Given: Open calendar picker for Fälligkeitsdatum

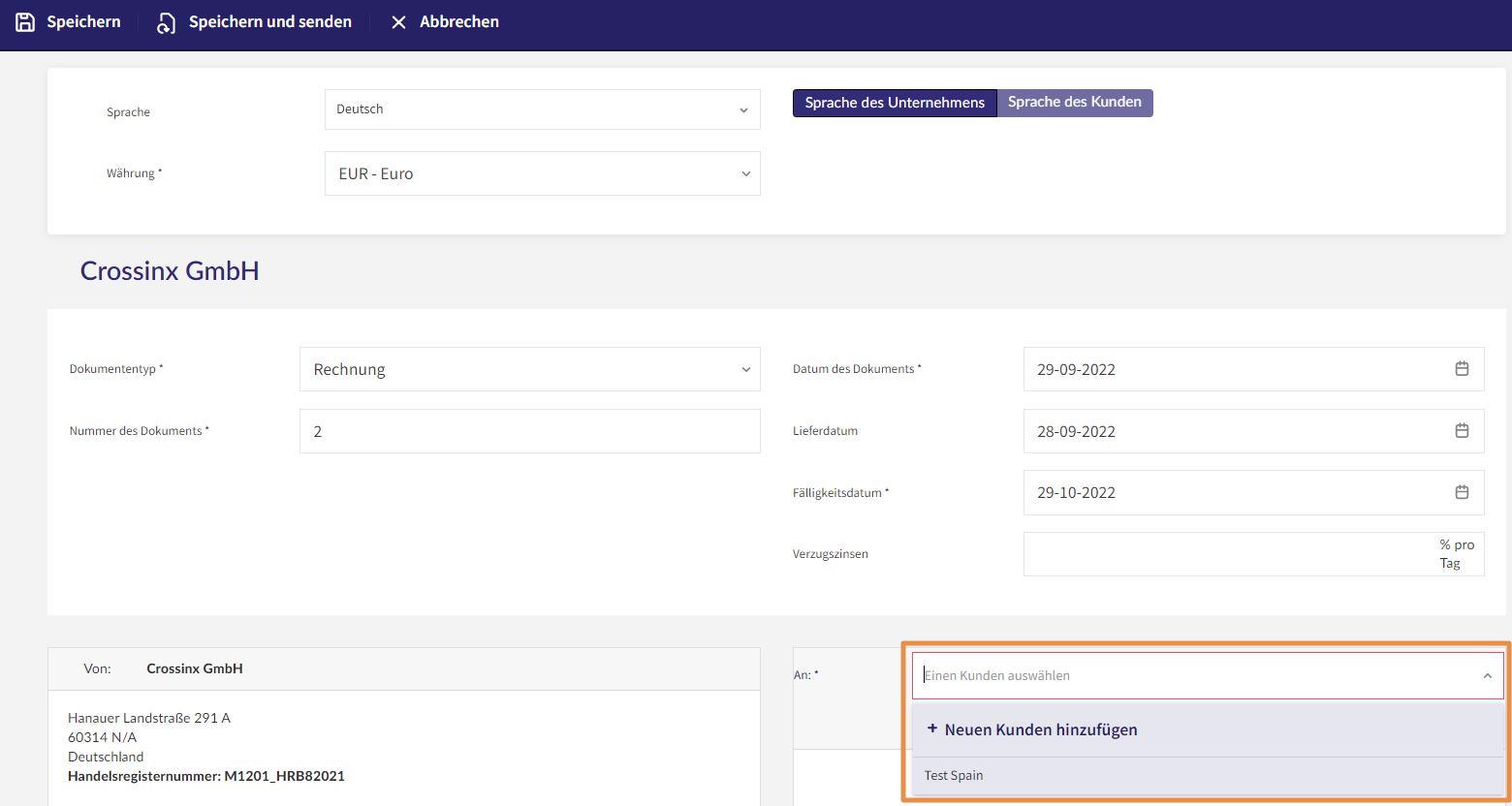Looking at the screenshot, I should point(1462,492).
